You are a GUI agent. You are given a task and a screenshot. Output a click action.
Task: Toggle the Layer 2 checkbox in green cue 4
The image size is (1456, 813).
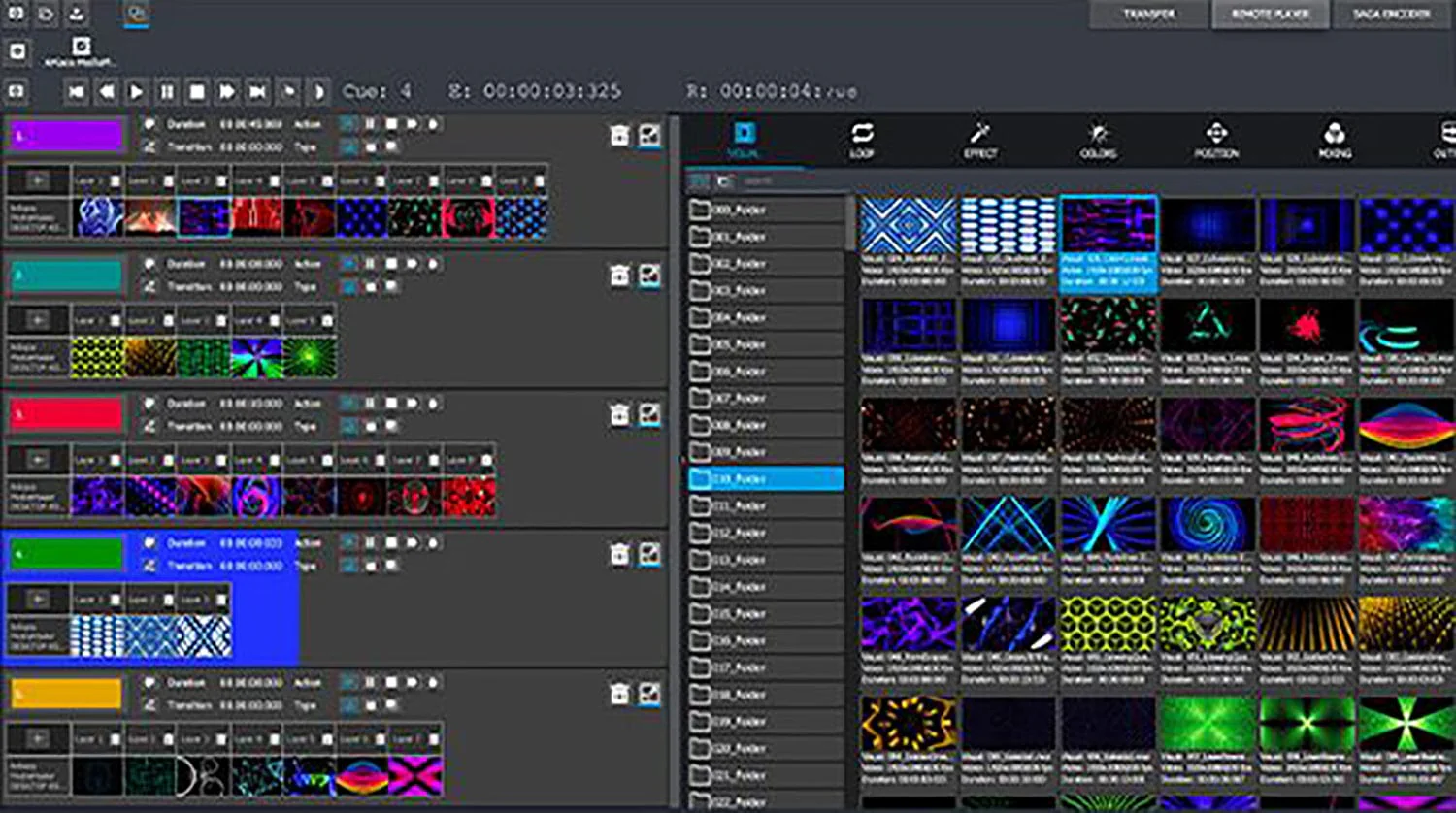168,599
